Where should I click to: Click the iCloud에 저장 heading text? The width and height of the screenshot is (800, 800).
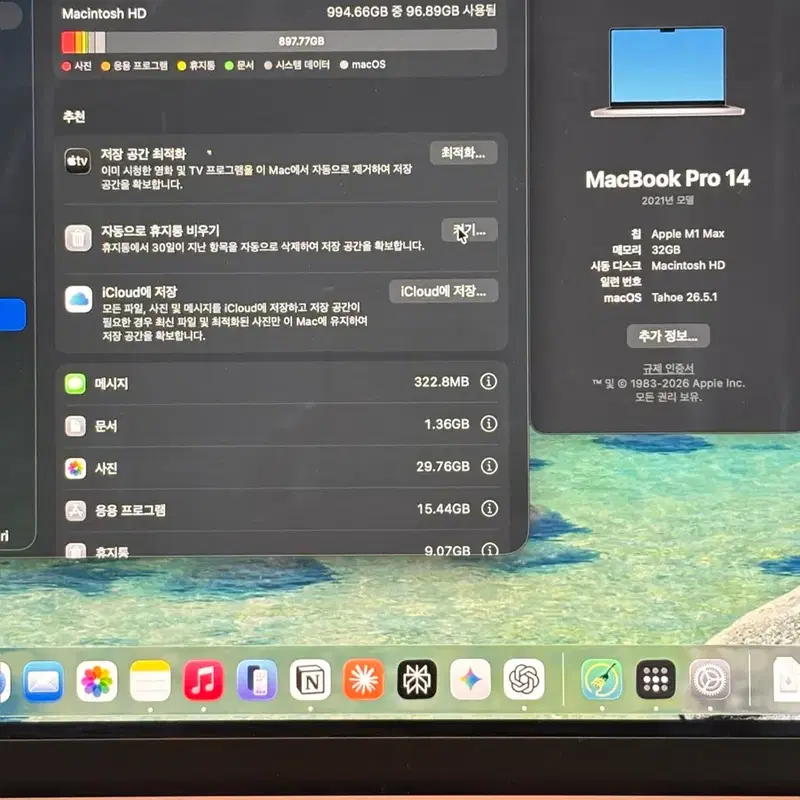point(139,292)
